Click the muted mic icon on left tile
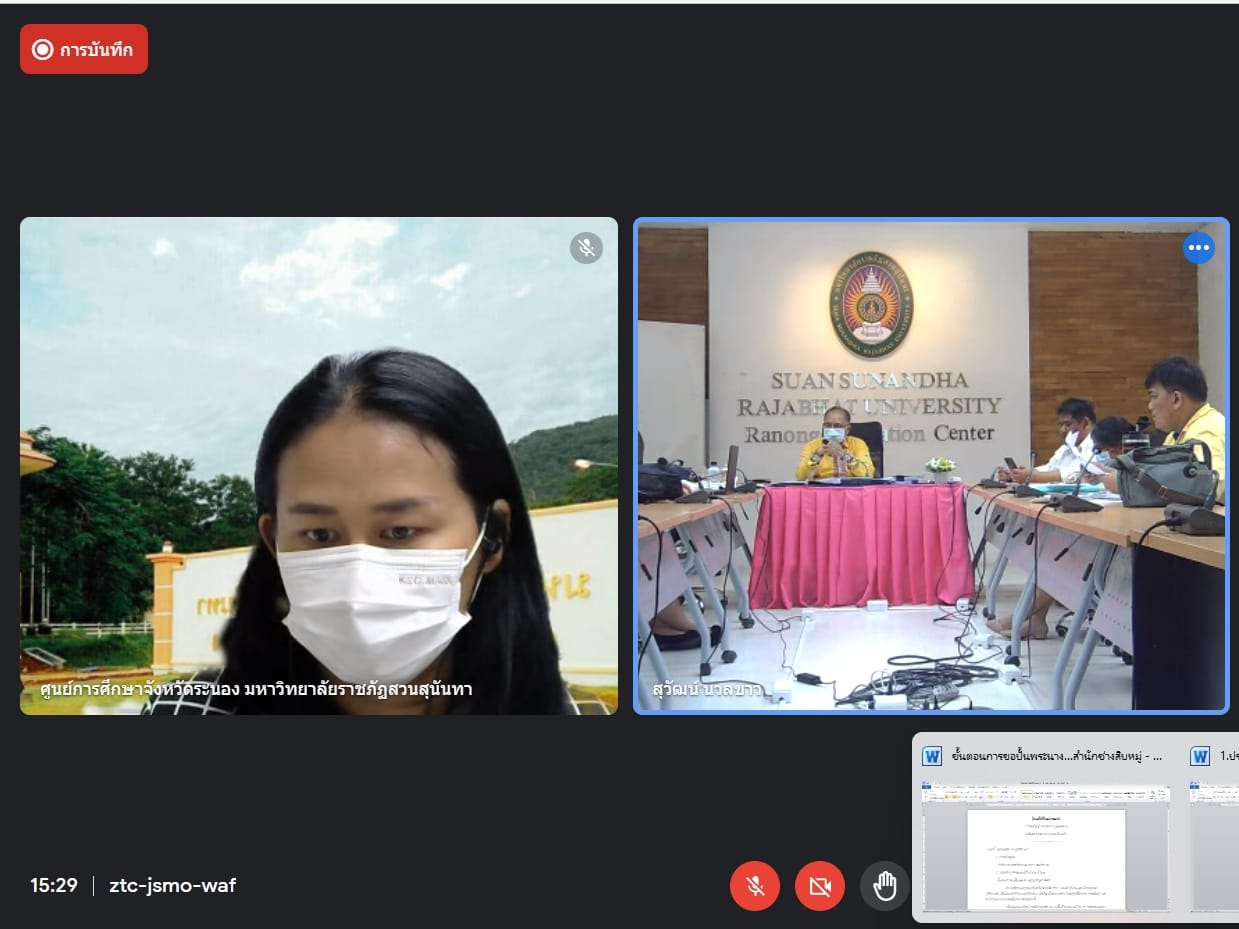Screen dimensions: 1239x929 [586, 248]
